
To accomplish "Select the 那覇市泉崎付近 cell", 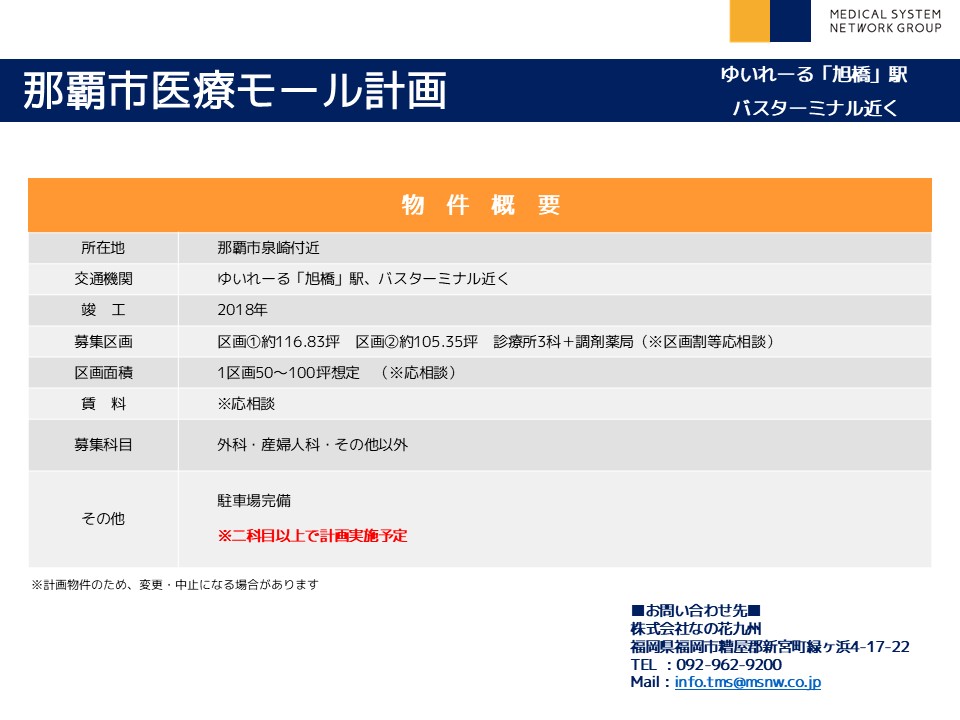I will point(268,248).
